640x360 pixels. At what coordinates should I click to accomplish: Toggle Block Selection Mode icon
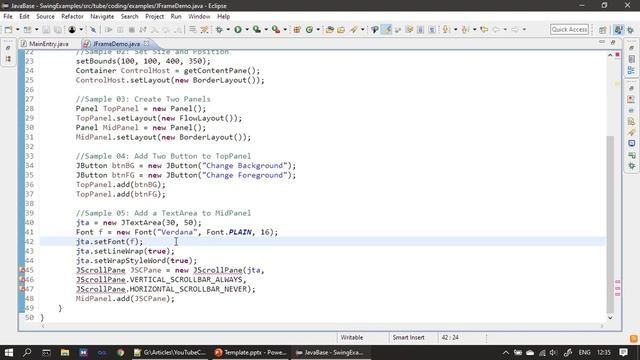[420, 29]
